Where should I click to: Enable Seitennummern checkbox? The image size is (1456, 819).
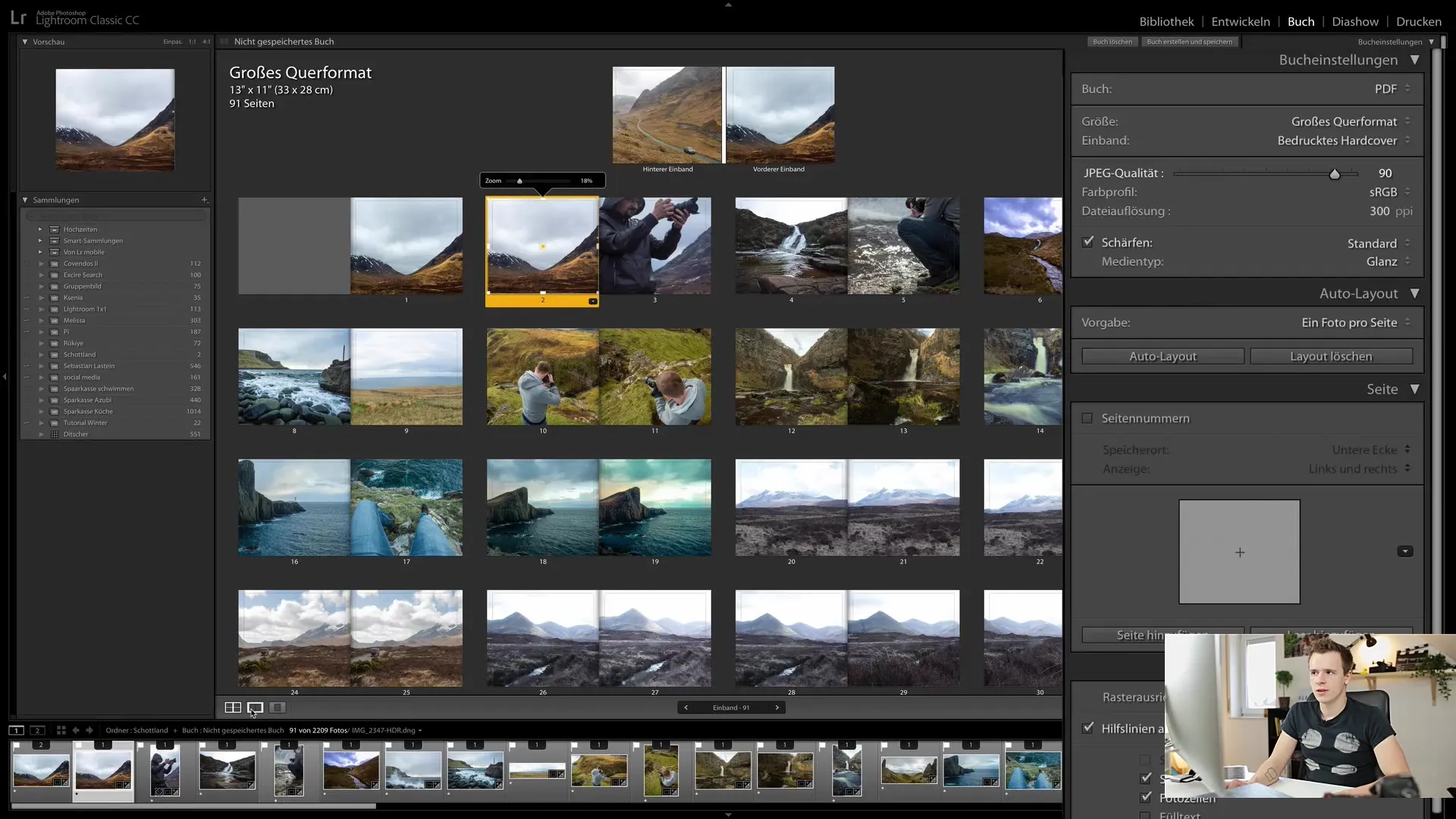[1087, 418]
